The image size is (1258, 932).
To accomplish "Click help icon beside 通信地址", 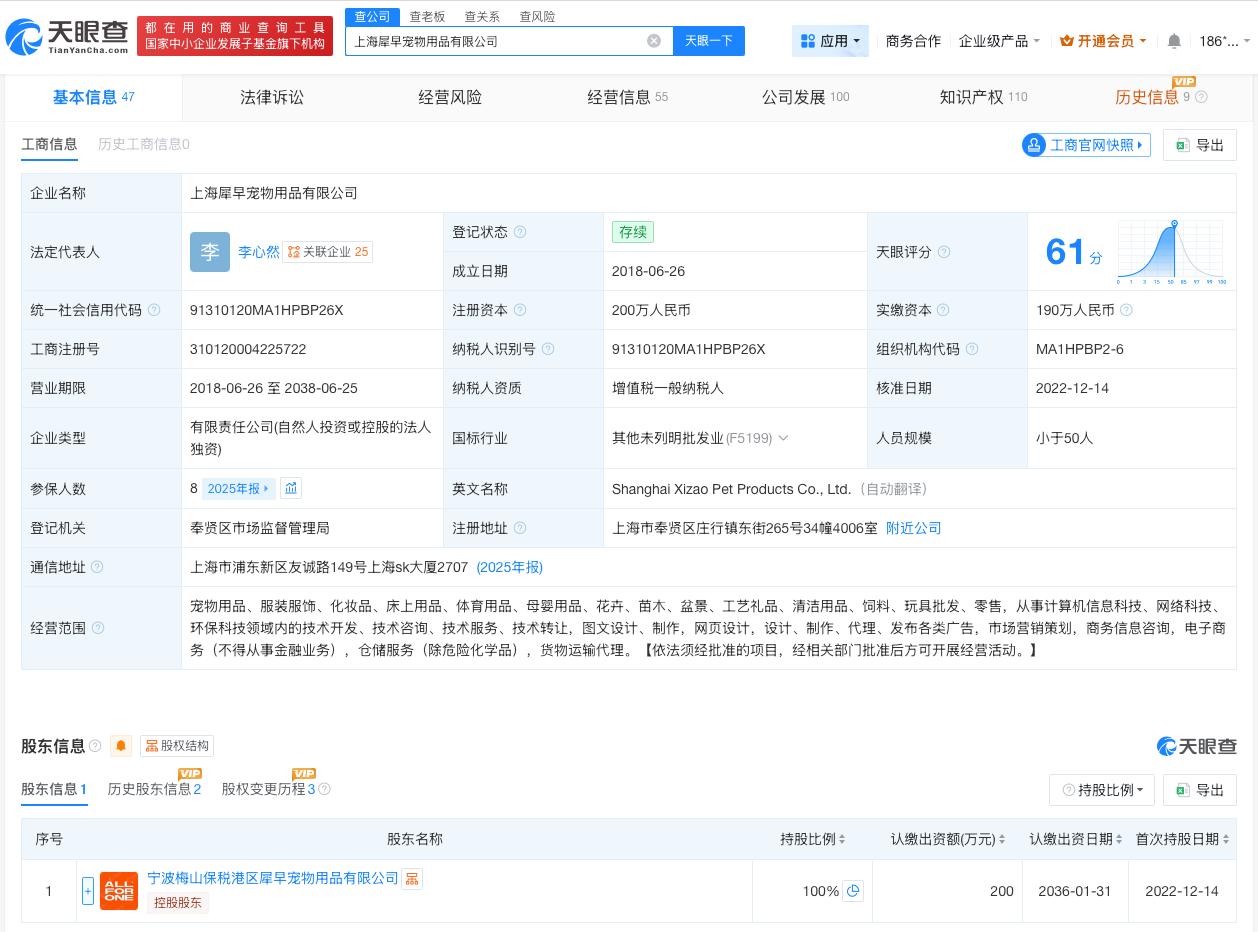I will (97, 567).
